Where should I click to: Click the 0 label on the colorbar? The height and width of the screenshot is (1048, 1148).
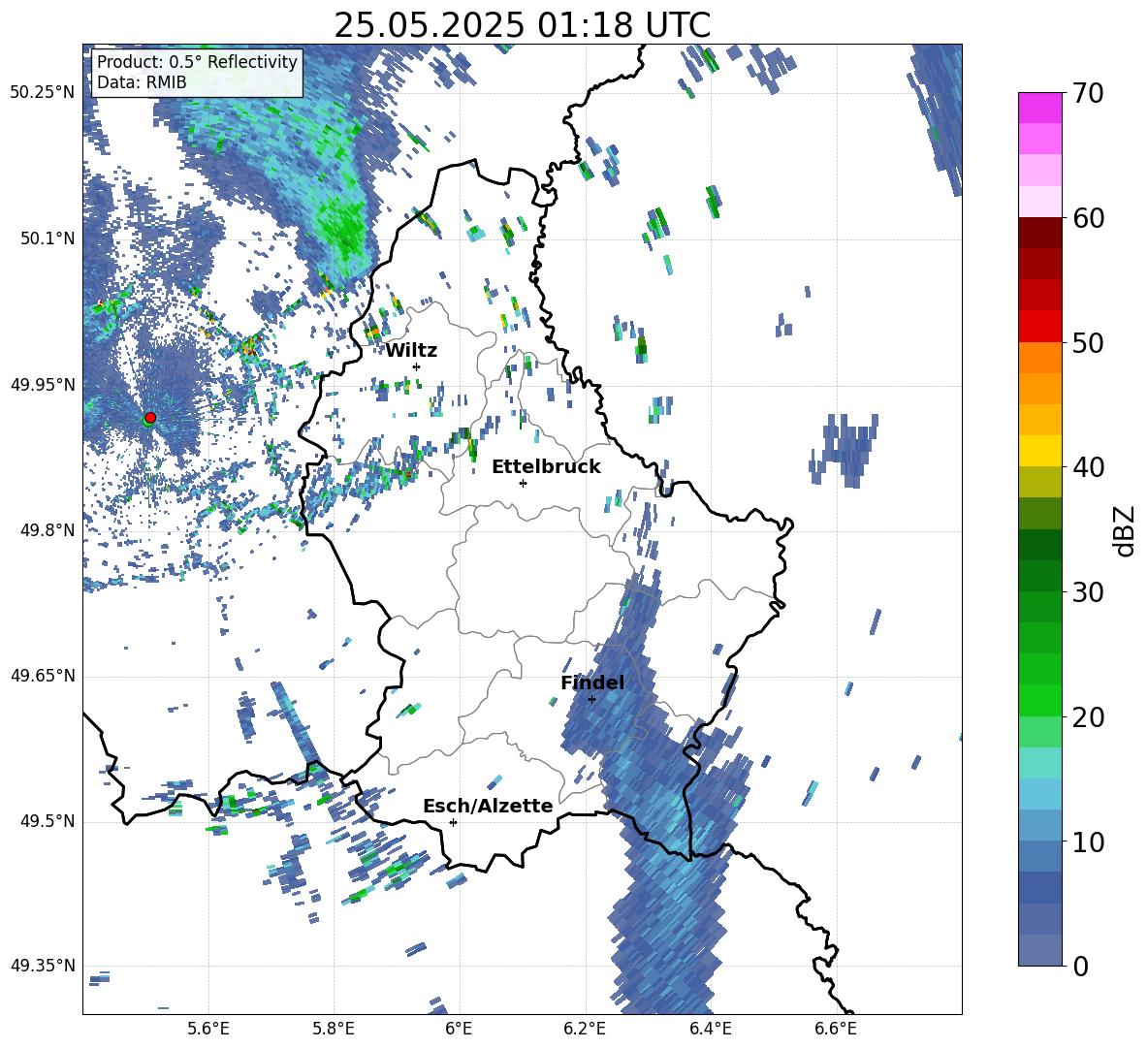pos(1080,967)
